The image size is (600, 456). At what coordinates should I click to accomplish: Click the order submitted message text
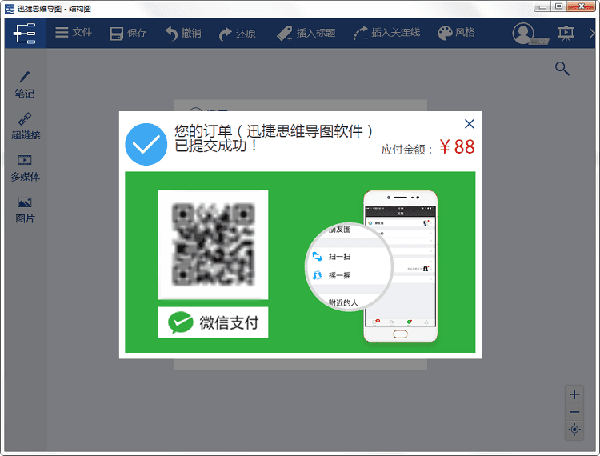(273, 138)
